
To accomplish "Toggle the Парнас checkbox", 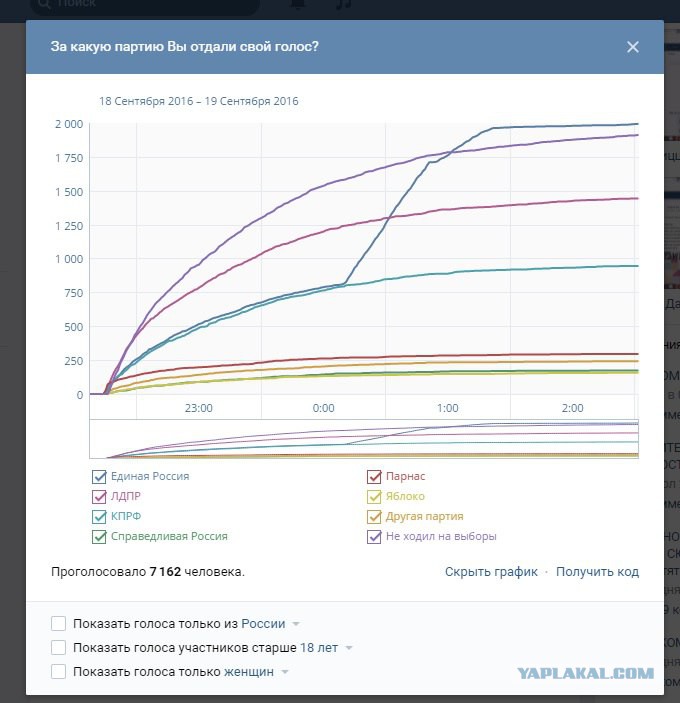I will [x=374, y=477].
